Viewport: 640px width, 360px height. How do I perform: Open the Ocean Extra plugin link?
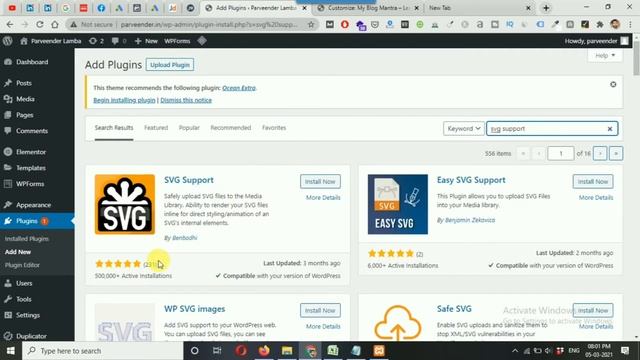(x=239, y=88)
